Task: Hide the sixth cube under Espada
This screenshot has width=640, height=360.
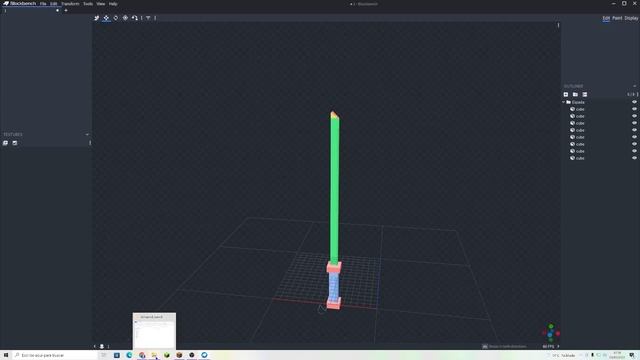Action: coord(634,144)
